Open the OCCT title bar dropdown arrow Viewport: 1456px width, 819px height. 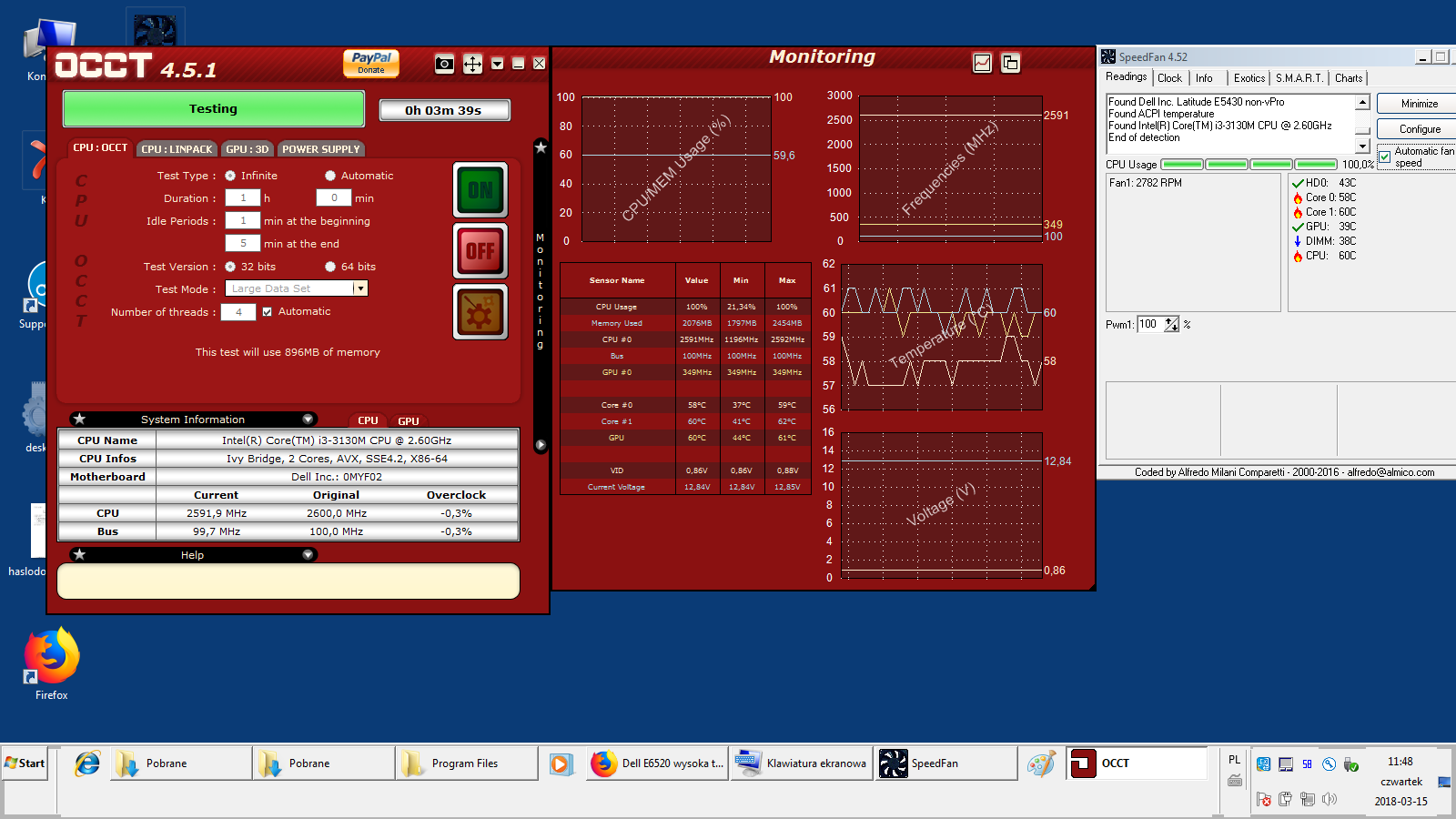[x=497, y=64]
